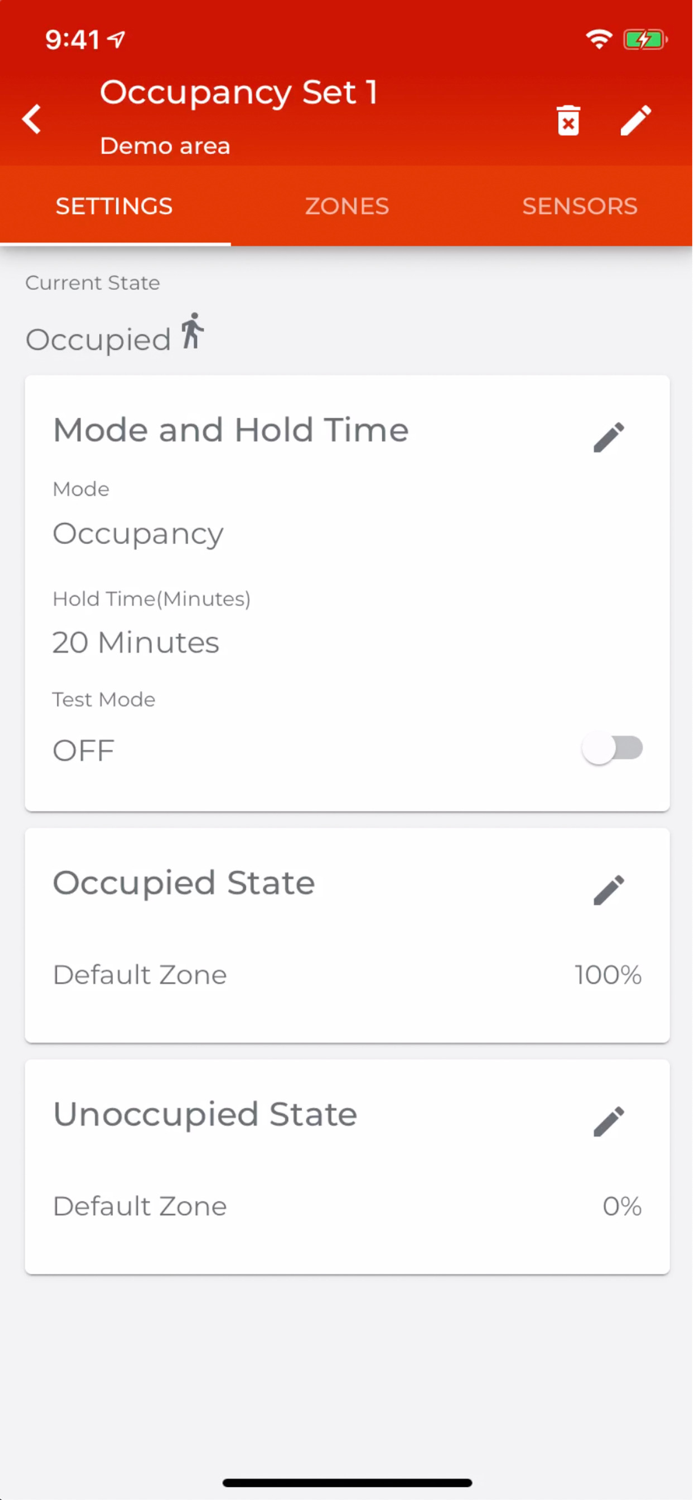The width and height of the screenshot is (693, 1500).
Task: Tap the Wi-Fi icon in the status bar
Action: click(x=599, y=39)
